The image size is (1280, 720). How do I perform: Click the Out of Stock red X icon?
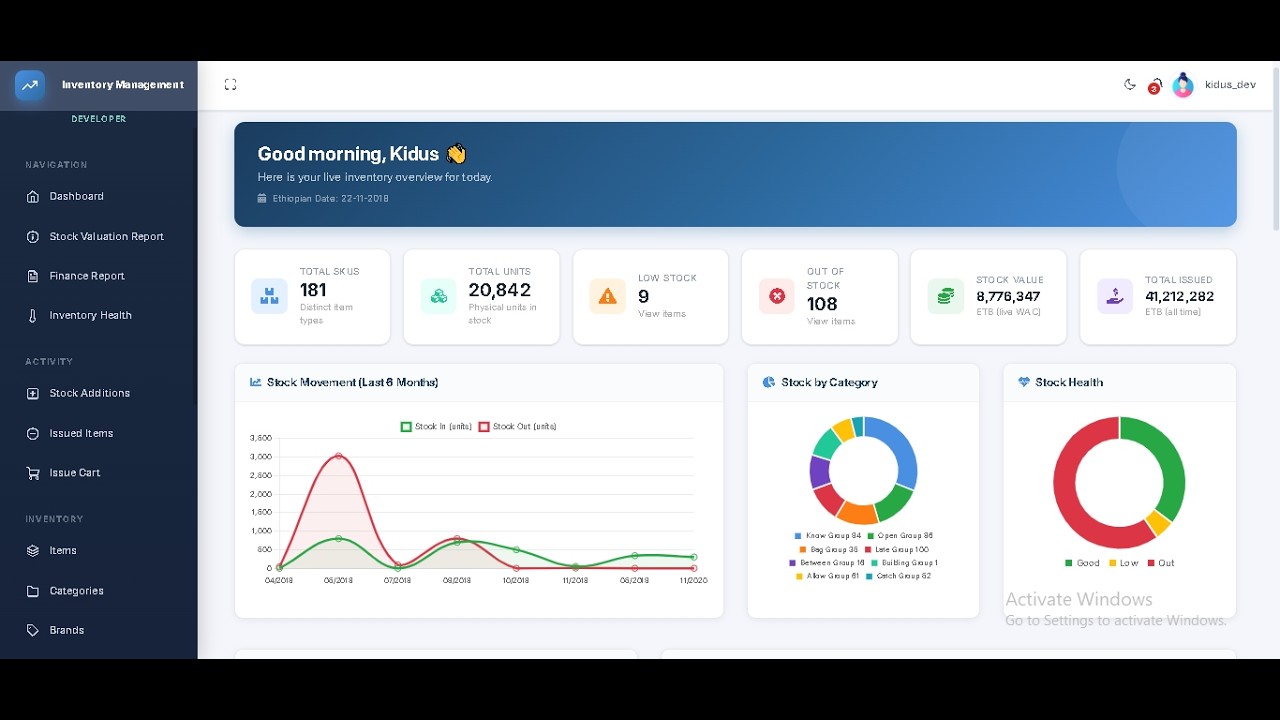(777, 297)
